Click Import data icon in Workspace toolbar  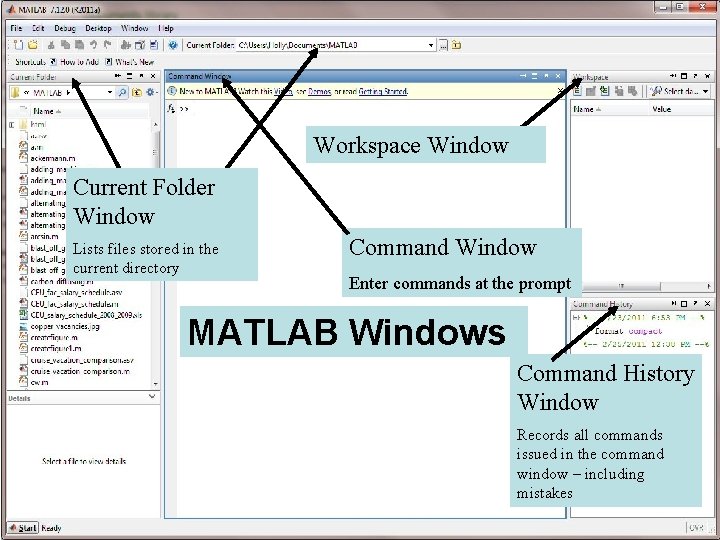click(x=605, y=91)
